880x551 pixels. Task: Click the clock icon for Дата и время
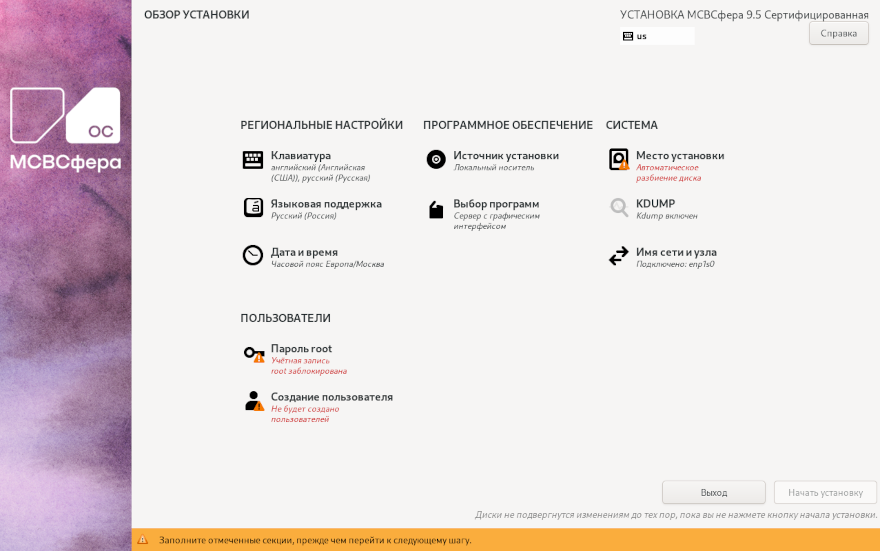tap(253, 256)
